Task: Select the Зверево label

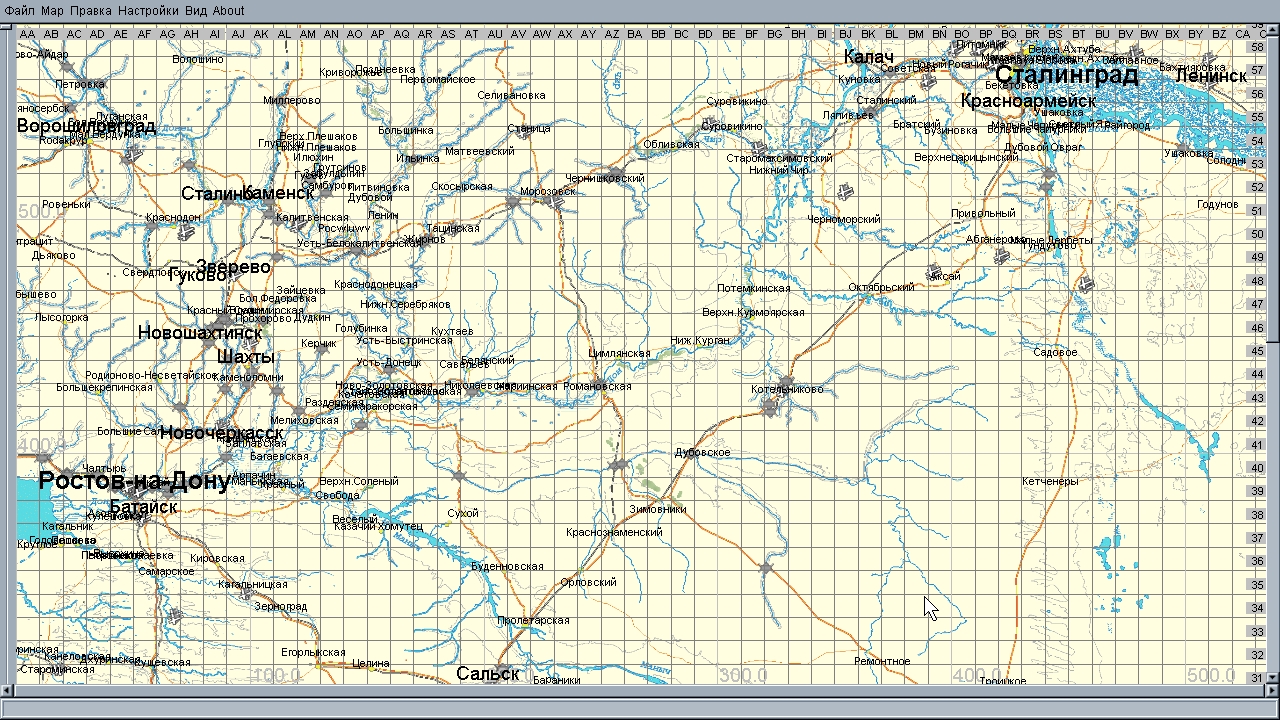Action: tap(233, 267)
